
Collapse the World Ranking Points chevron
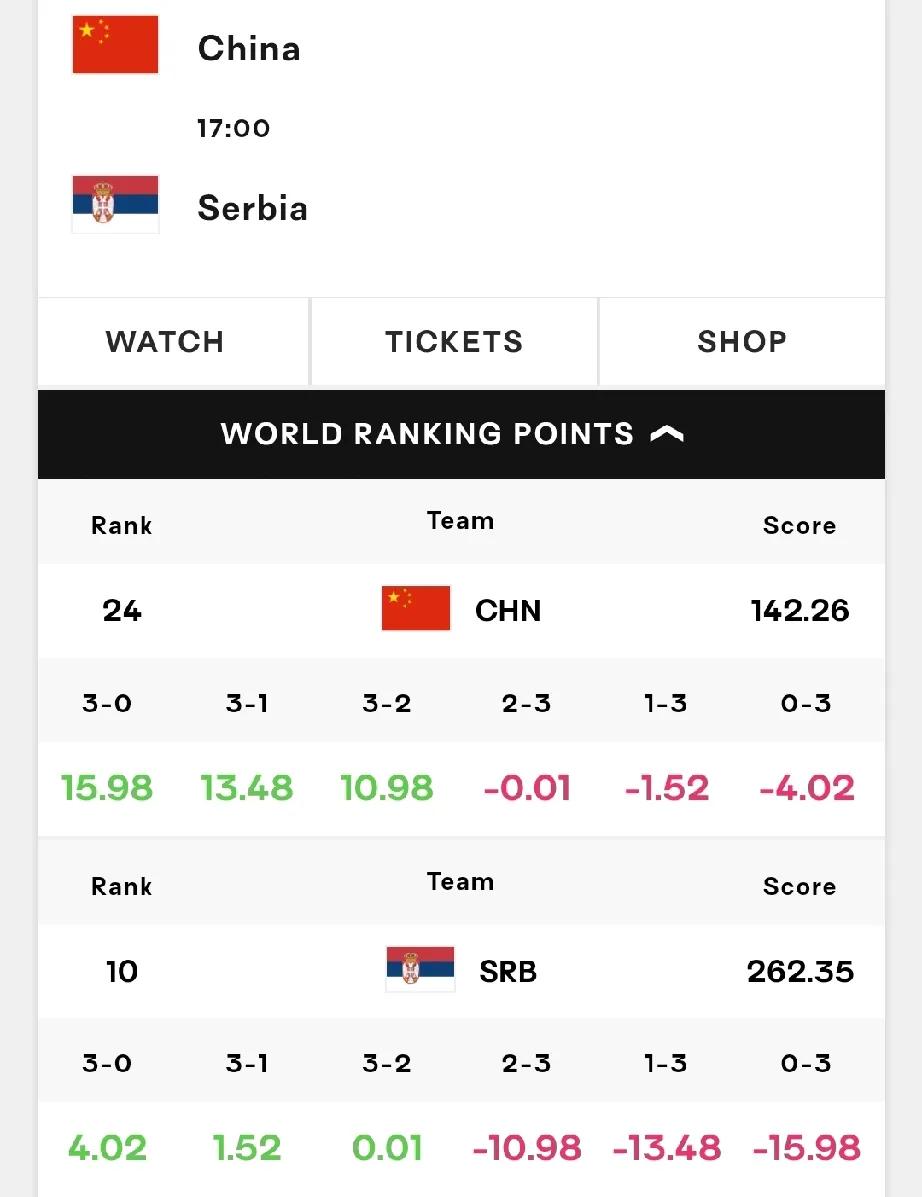[667, 434]
